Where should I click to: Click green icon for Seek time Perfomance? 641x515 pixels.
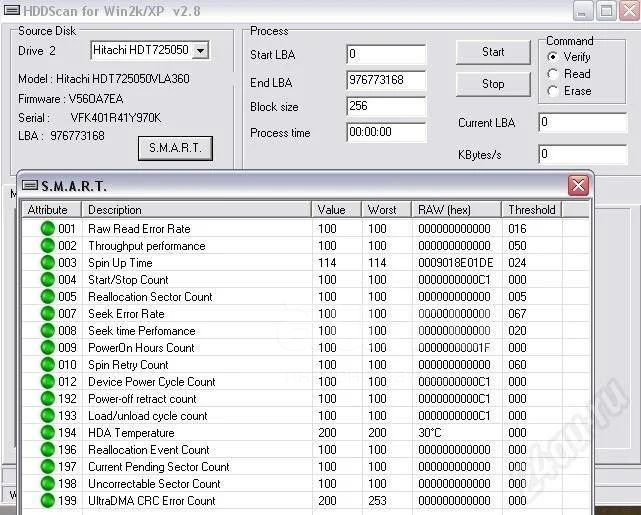click(48, 331)
